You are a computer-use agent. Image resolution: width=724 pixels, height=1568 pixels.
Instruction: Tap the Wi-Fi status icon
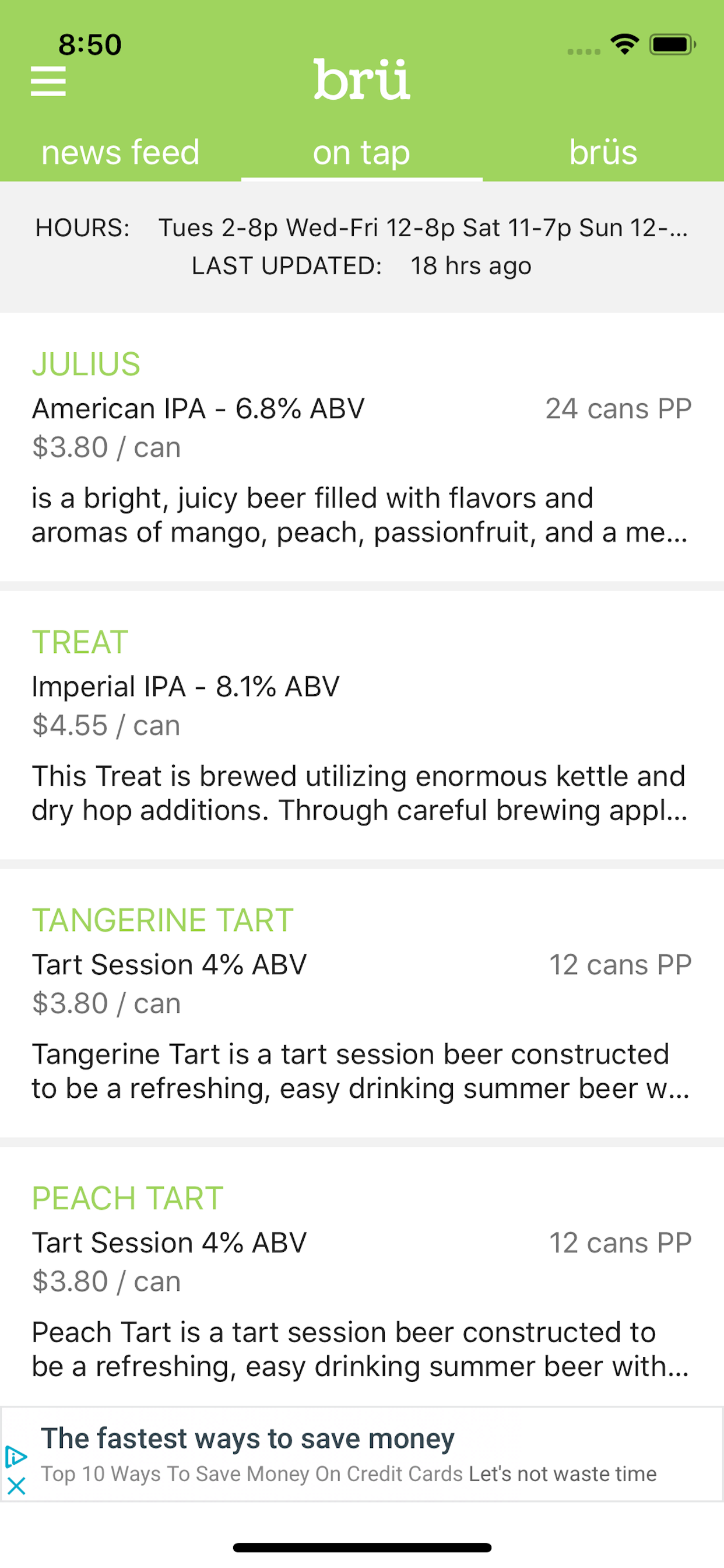624,44
